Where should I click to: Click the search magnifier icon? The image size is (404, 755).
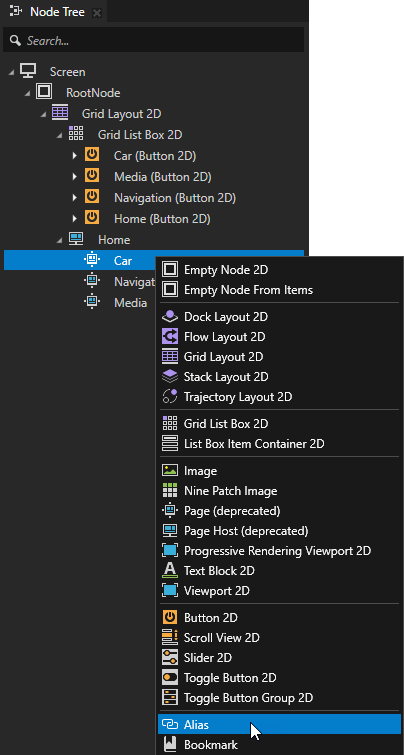click(x=15, y=40)
